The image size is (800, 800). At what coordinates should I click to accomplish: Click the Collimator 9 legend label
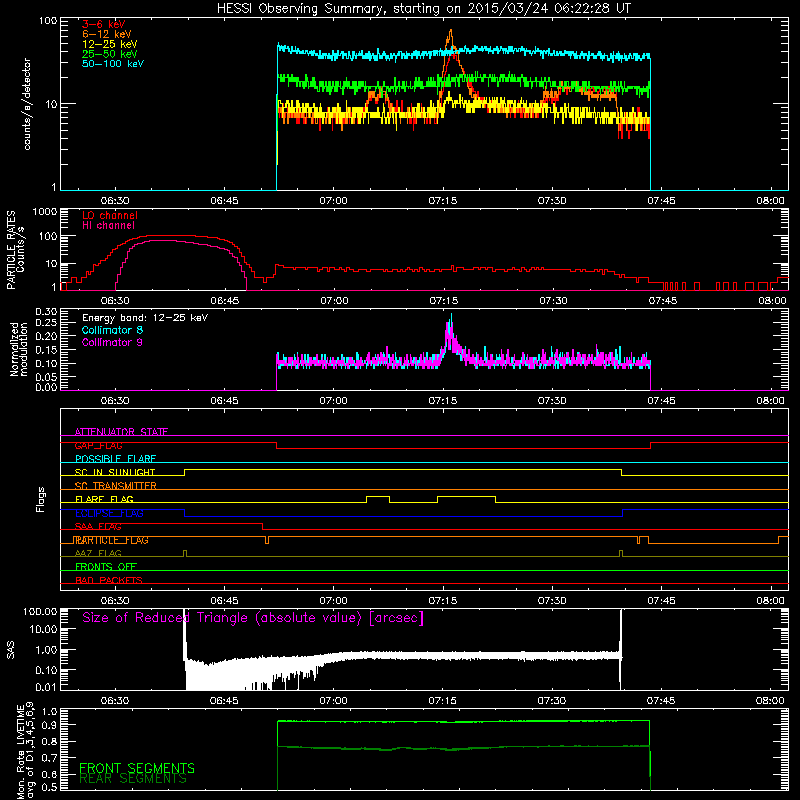[112, 342]
